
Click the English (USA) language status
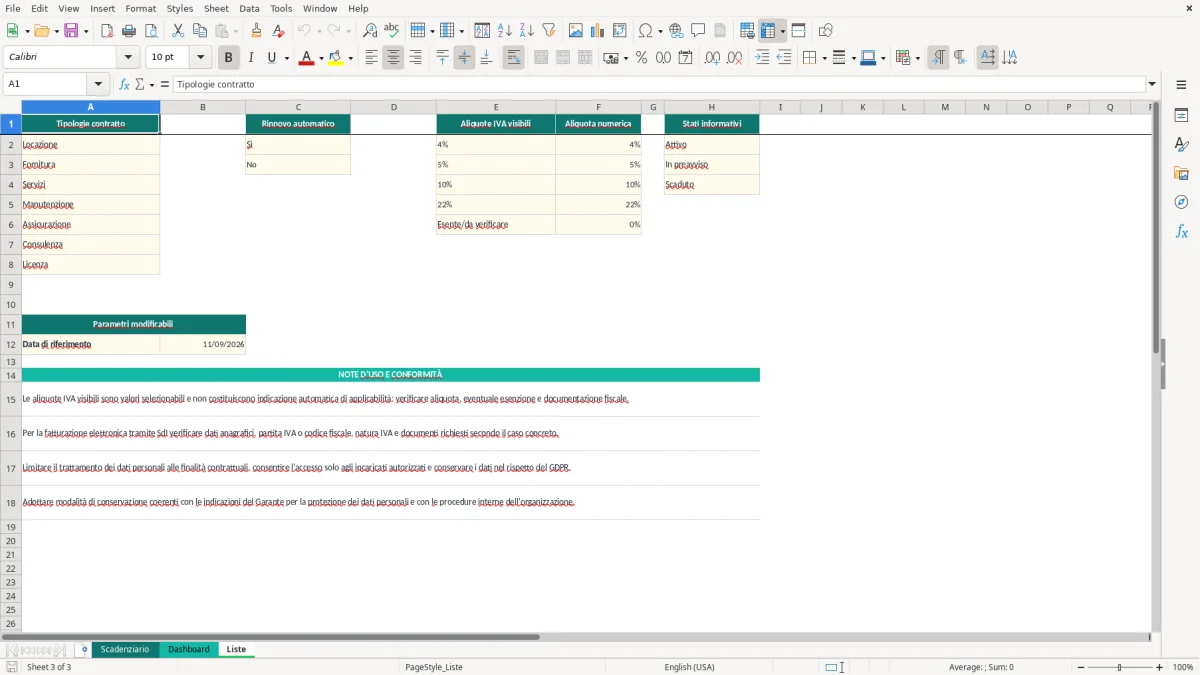pyautogui.click(x=689, y=667)
